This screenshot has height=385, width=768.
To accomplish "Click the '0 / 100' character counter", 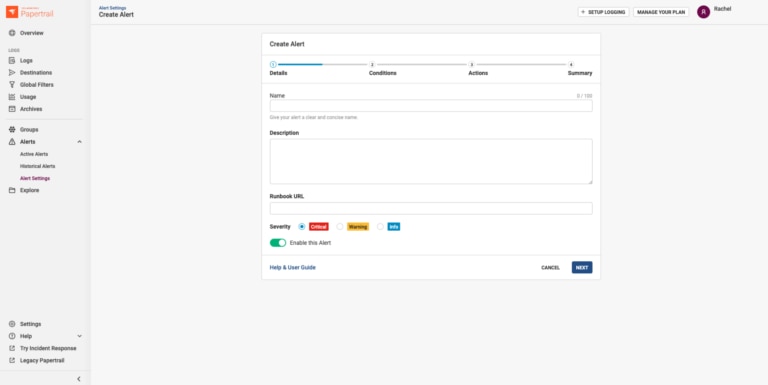I will tap(584, 96).
